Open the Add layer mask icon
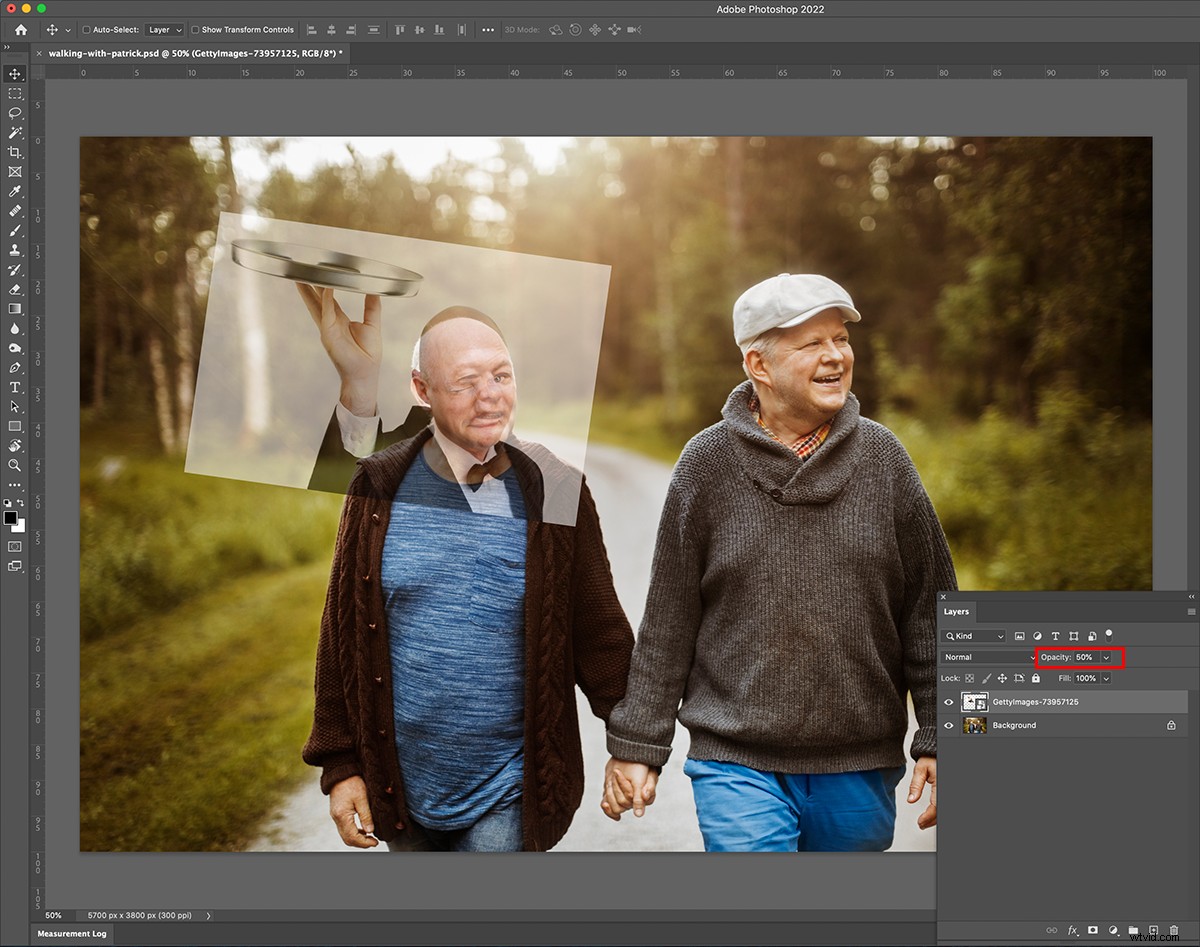1200x947 pixels. pos(1093,930)
